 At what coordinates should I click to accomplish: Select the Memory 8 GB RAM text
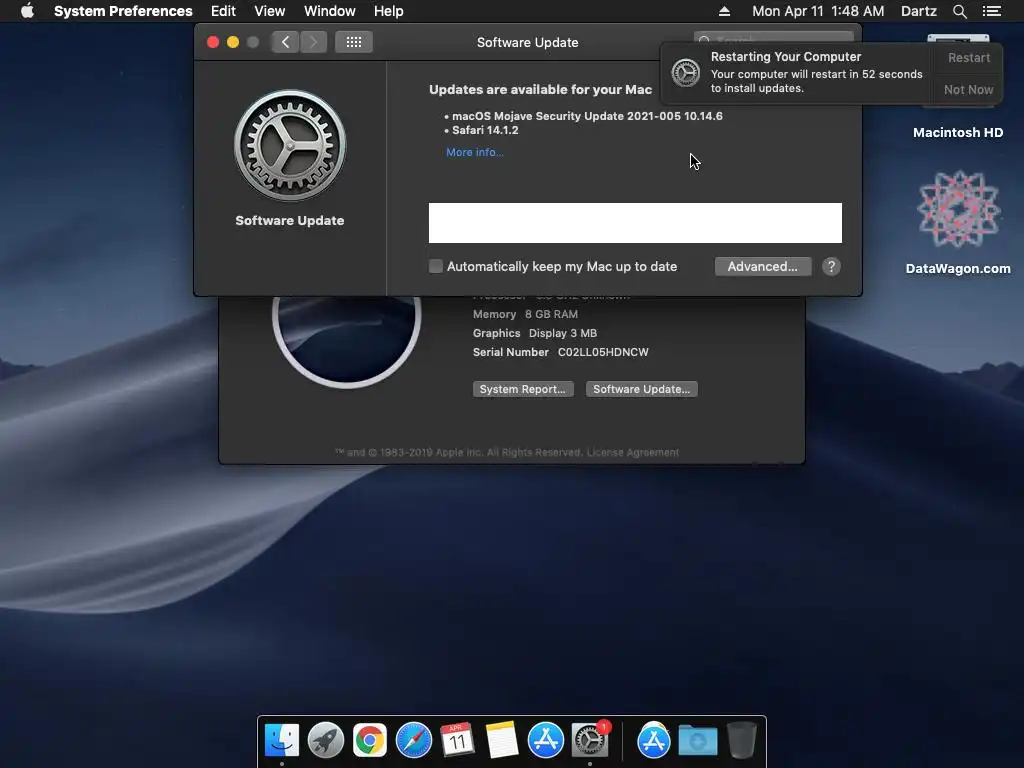525,314
